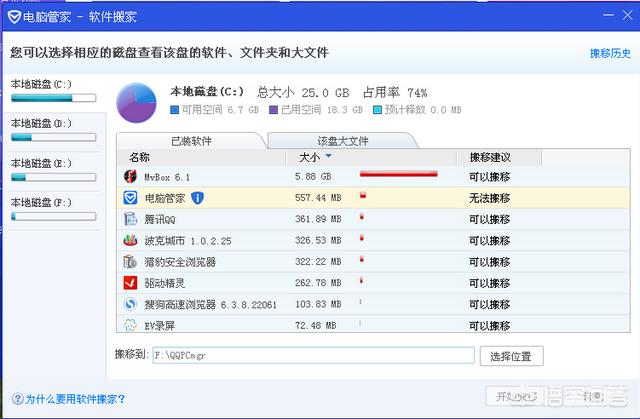Screen dimensions: 640x419
Task: Click the 名称 column header
Action: coord(140,157)
